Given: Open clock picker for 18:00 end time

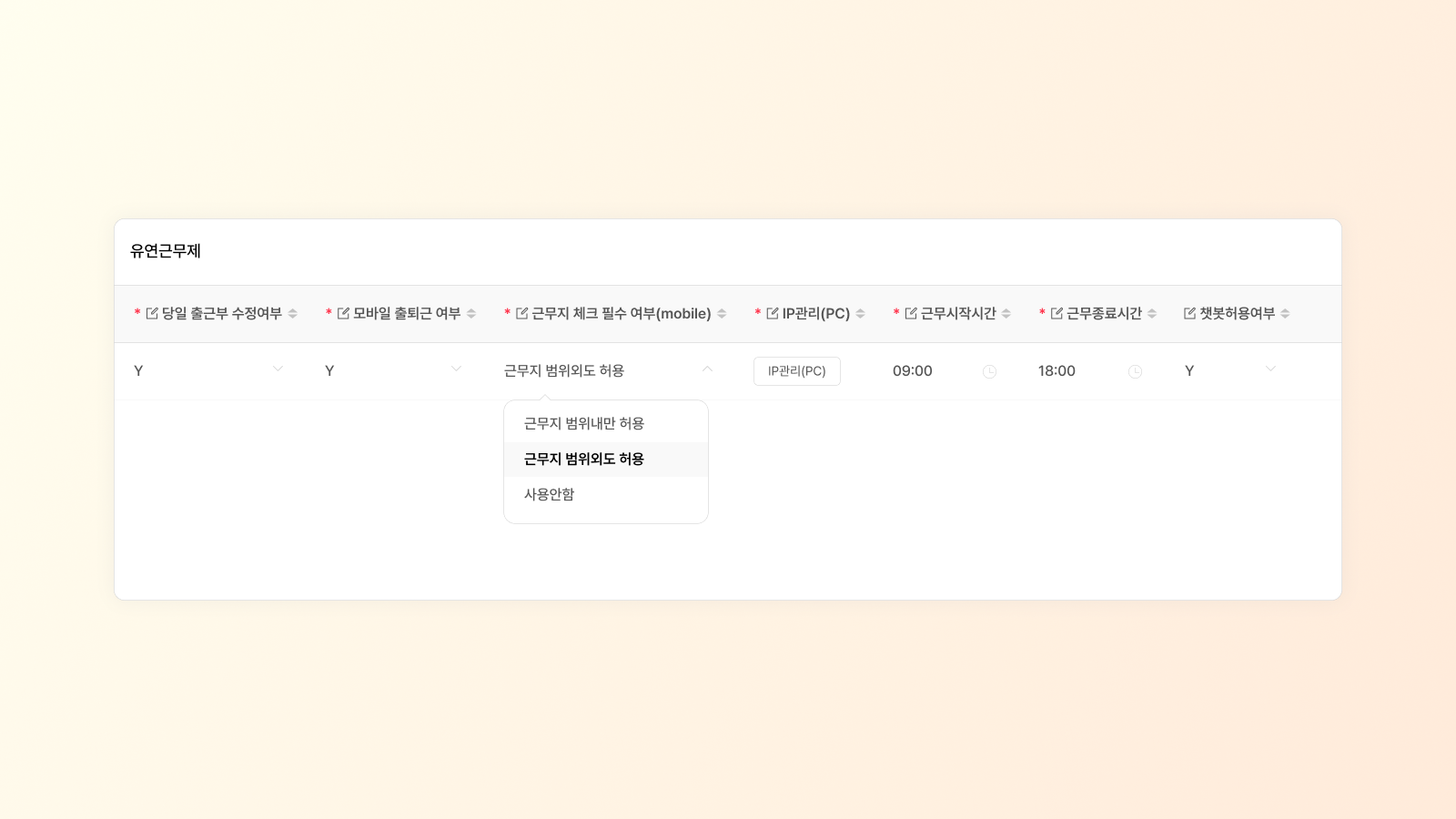Looking at the screenshot, I should 1135,371.
